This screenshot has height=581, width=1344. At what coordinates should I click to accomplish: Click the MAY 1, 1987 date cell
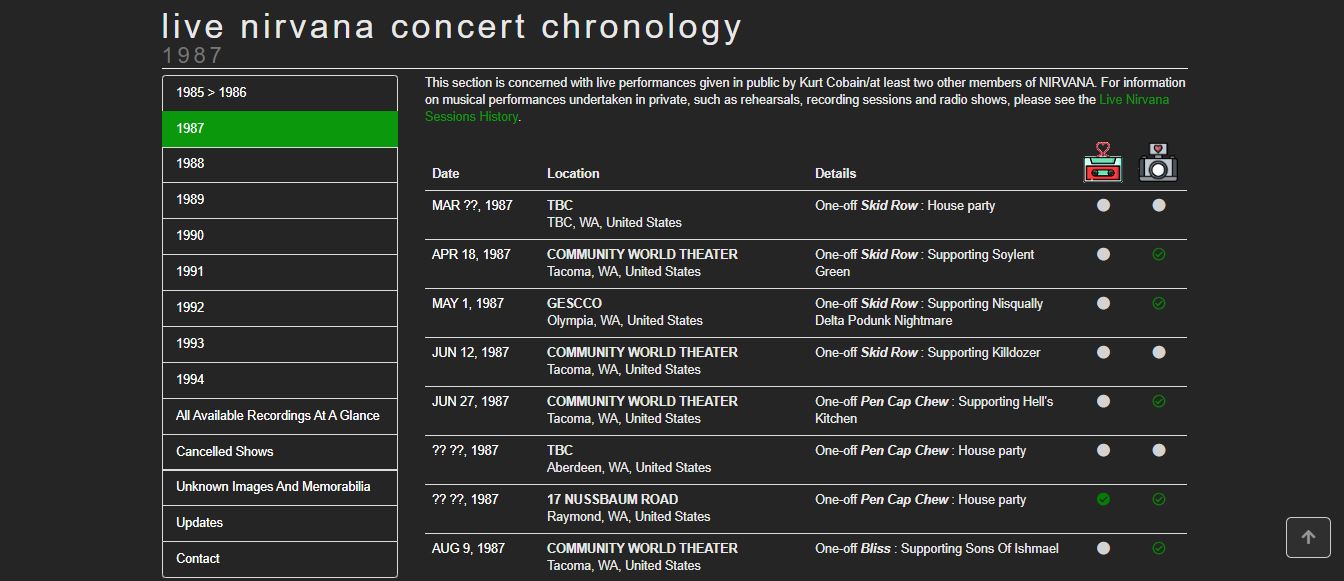point(468,303)
